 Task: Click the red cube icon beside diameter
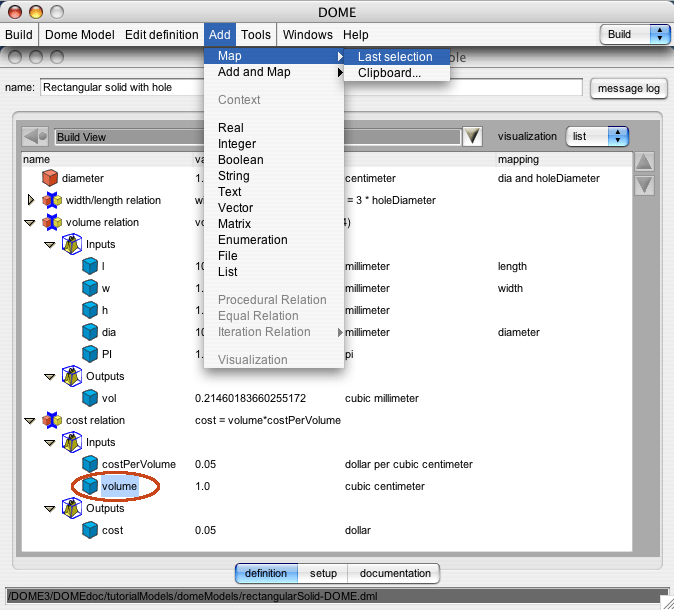pyautogui.click(x=50, y=178)
